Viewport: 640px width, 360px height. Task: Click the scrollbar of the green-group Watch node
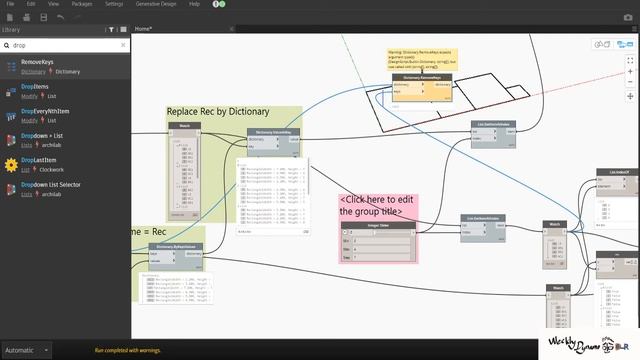pos(198,158)
